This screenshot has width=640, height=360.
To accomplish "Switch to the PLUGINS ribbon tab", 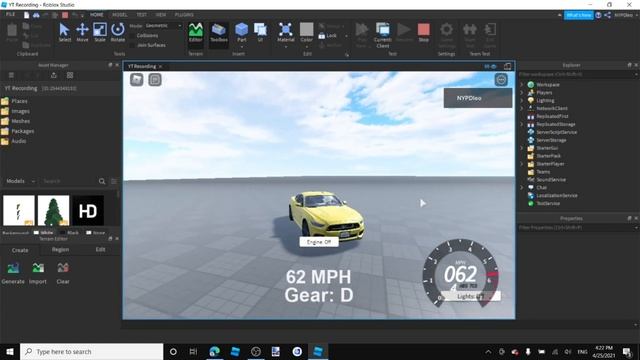I will pyautogui.click(x=184, y=15).
